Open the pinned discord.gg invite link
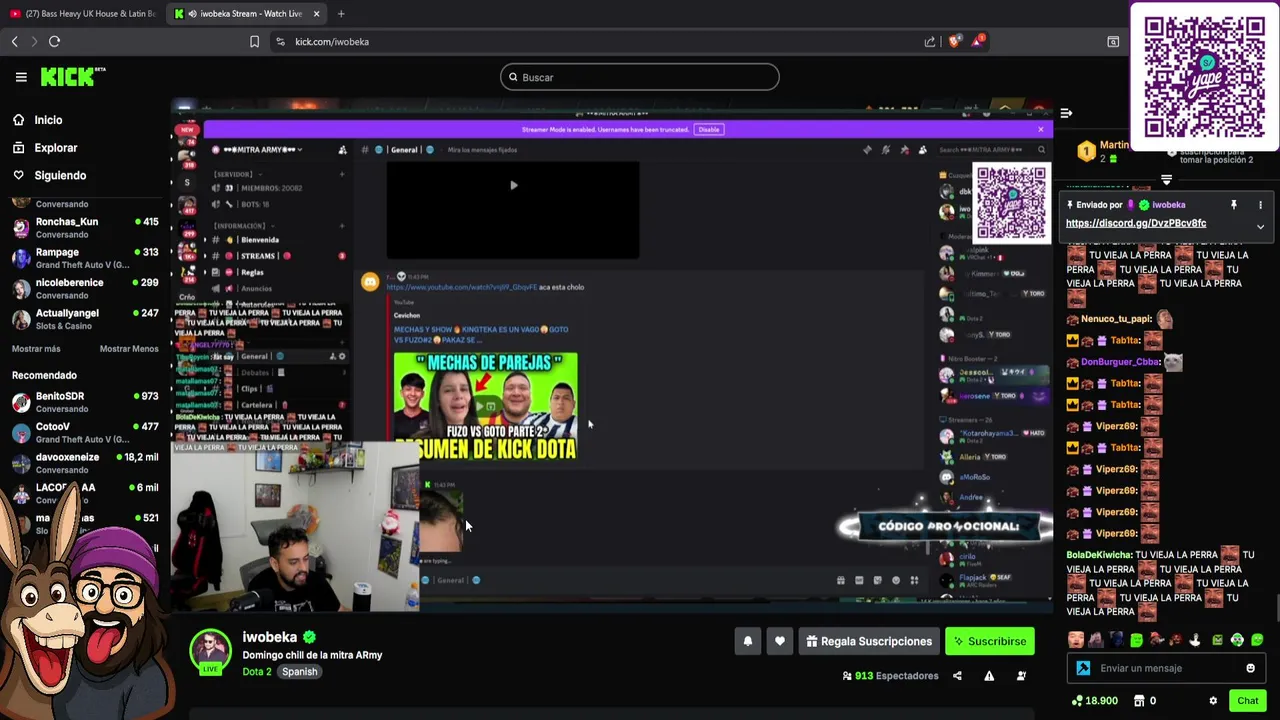 click(1136, 223)
